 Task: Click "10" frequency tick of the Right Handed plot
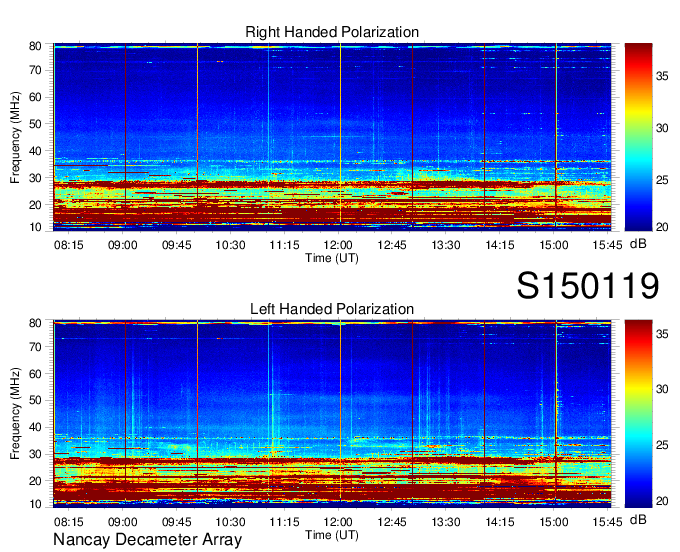(x=35, y=227)
